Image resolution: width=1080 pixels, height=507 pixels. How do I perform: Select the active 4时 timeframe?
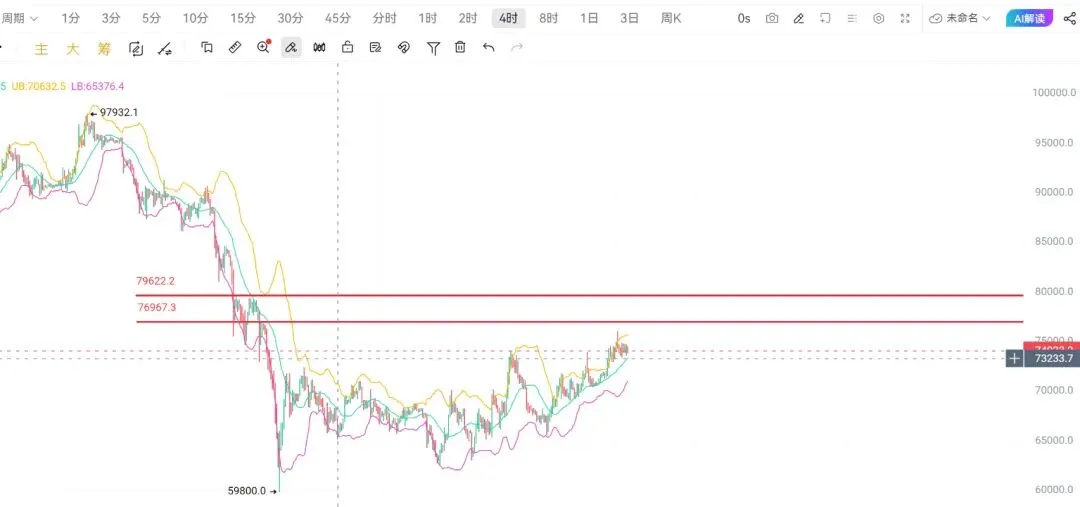(508, 19)
